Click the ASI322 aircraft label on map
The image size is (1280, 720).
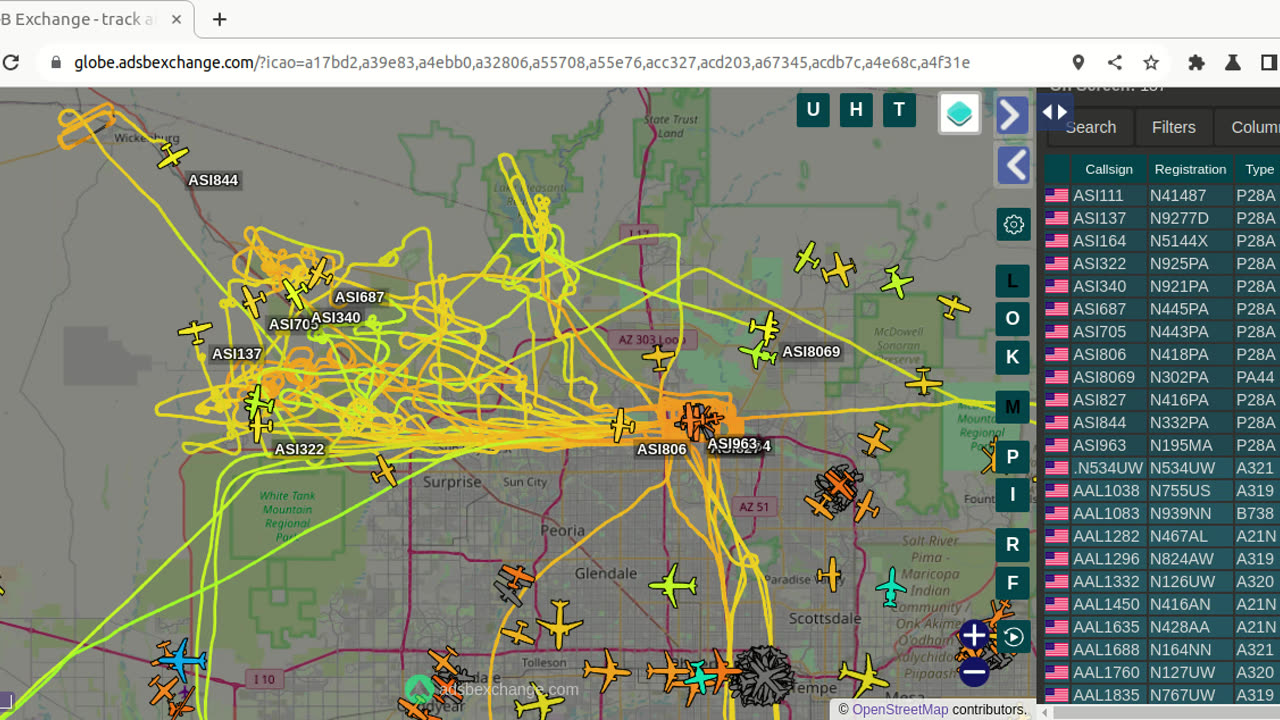click(x=299, y=449)
